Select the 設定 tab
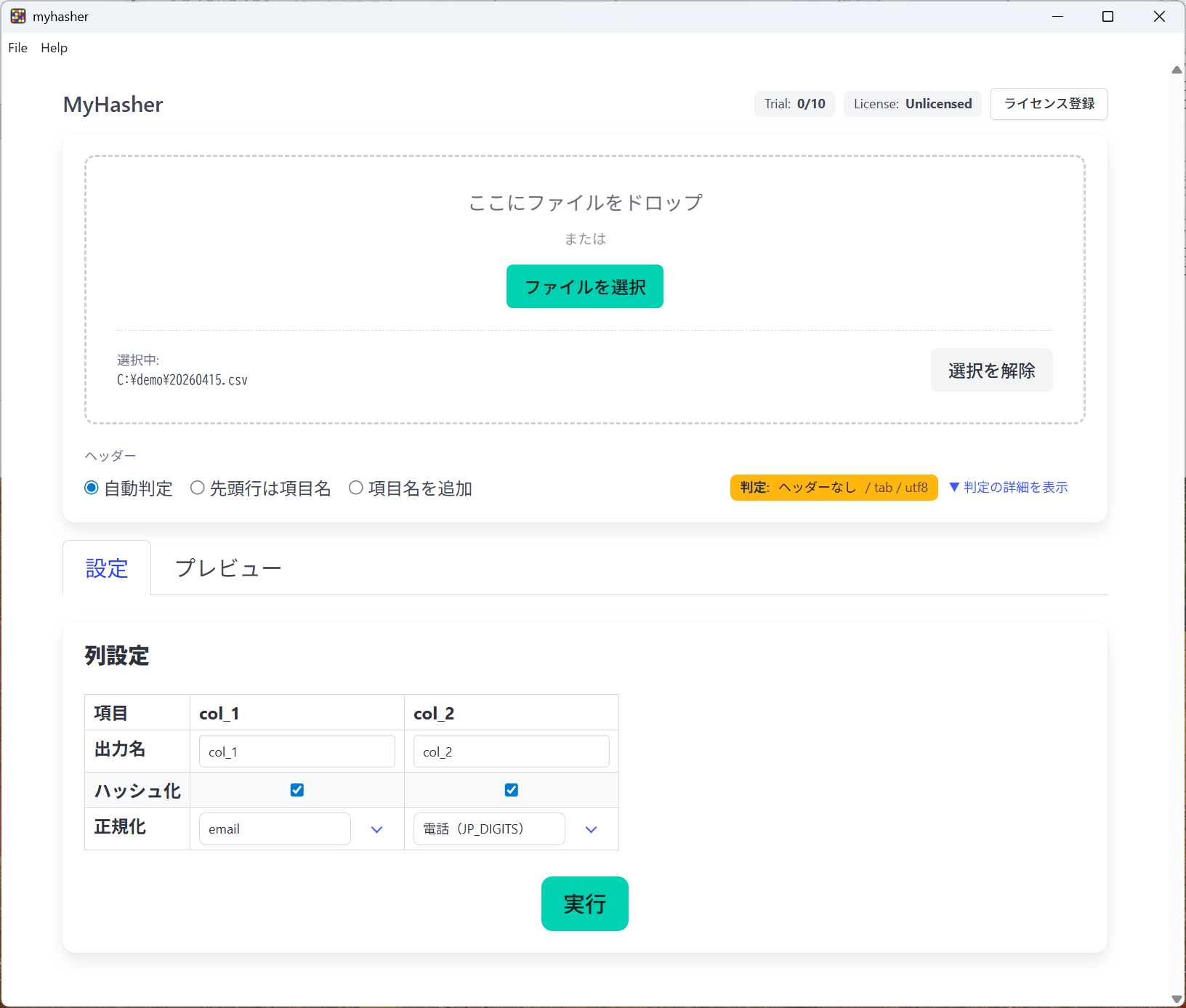The width and height of the screenshot is (1186, 1008). (x=107, y=568)
